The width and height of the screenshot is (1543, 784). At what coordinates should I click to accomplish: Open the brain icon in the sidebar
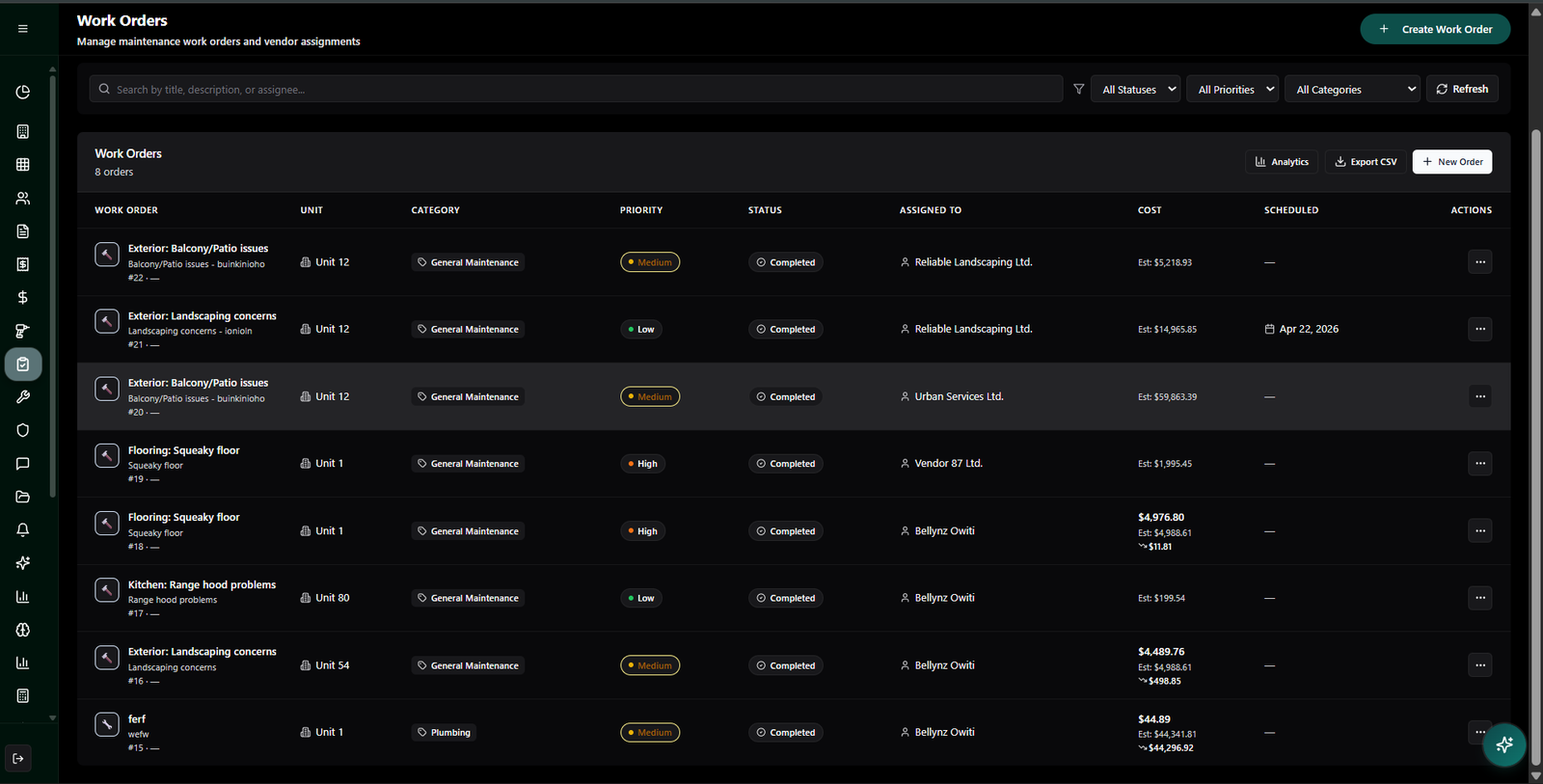coord(23,630)
